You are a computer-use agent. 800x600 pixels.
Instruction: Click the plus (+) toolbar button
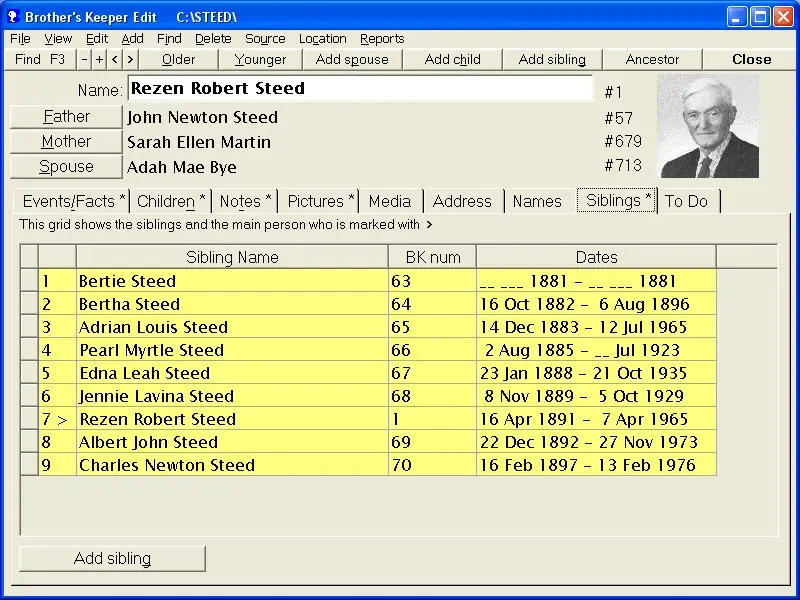tap(99, 59)
